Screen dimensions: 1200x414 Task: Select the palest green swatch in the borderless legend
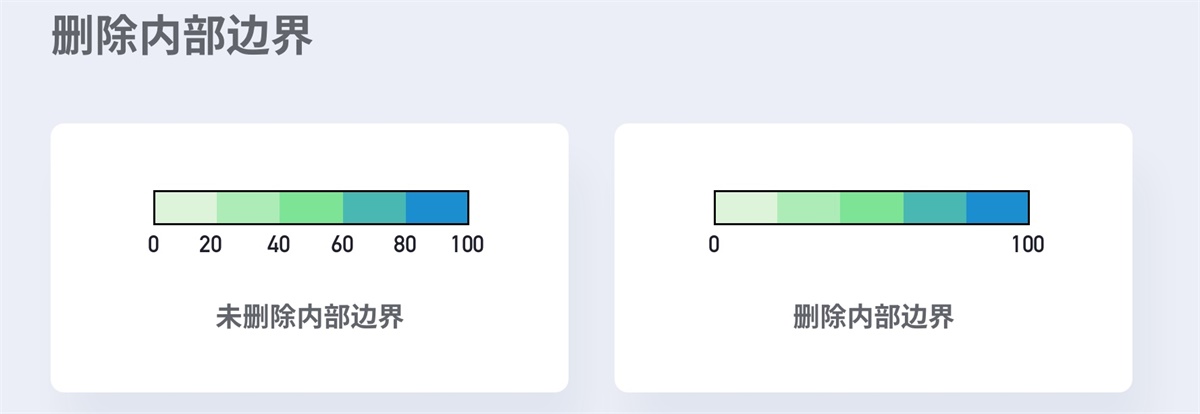(746, 207)
